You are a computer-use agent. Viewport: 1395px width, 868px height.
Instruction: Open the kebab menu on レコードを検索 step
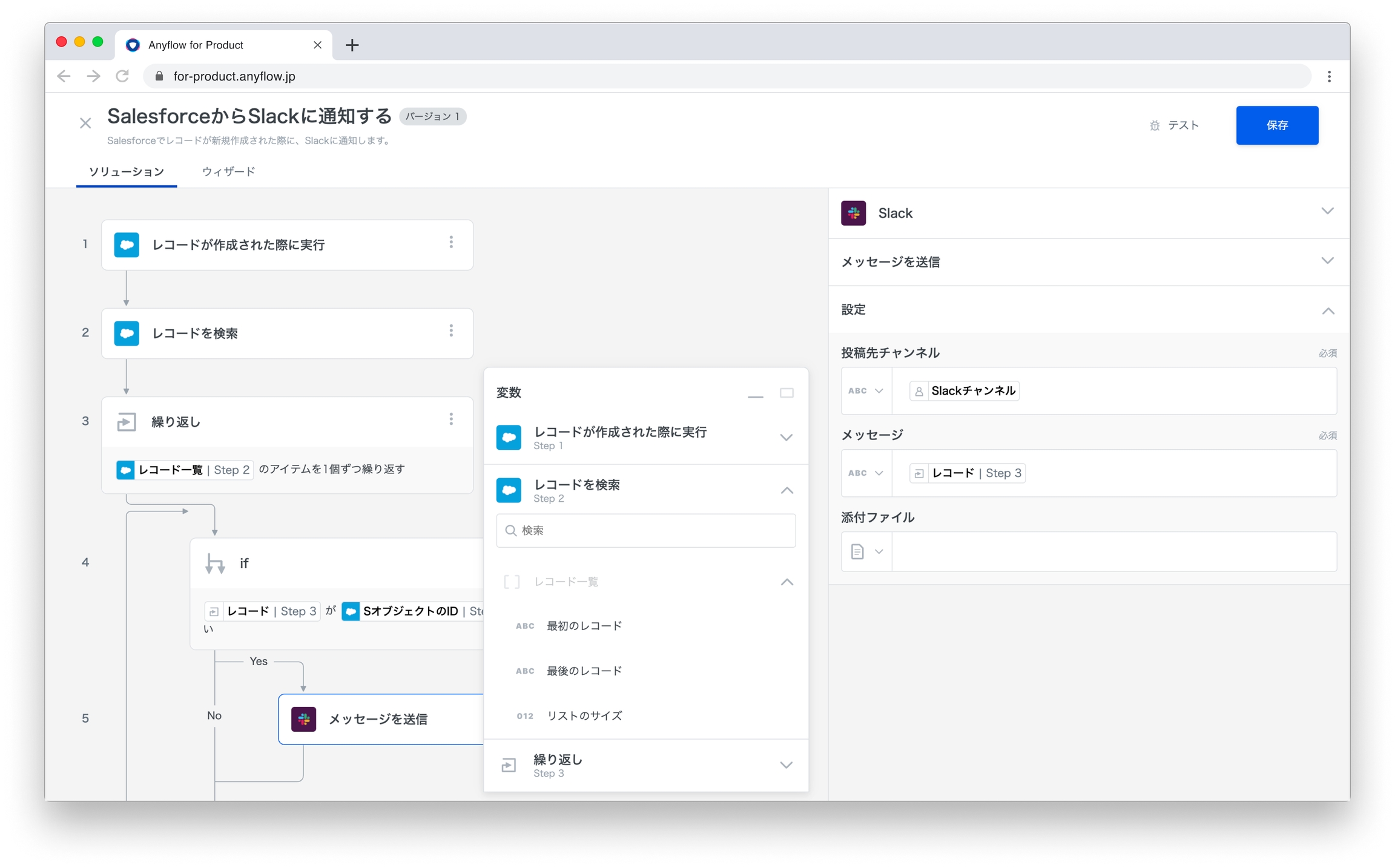pyautogui.click(x=451, y=331)
